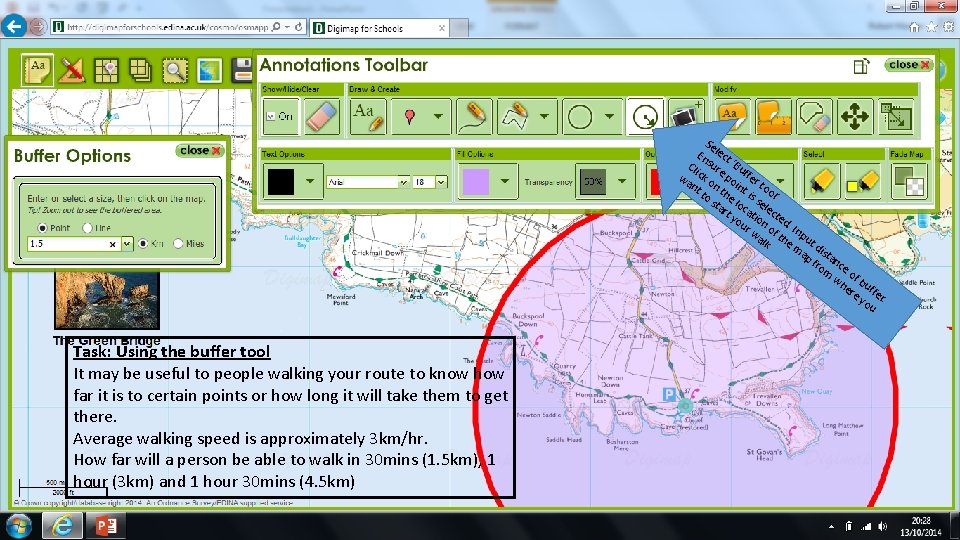
Task: Click the floppy disk save icon
Action: (242, 70)
